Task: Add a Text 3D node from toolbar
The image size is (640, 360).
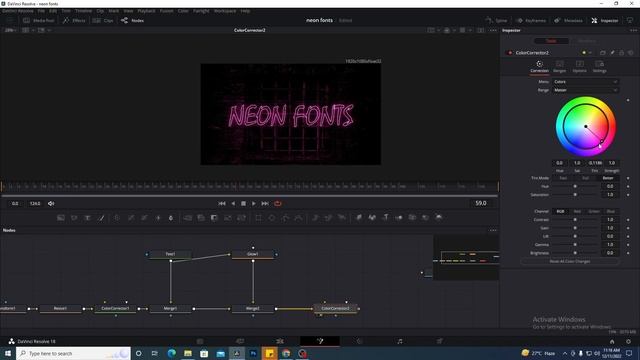Action: pyautogui.click(x=385, y=218)
